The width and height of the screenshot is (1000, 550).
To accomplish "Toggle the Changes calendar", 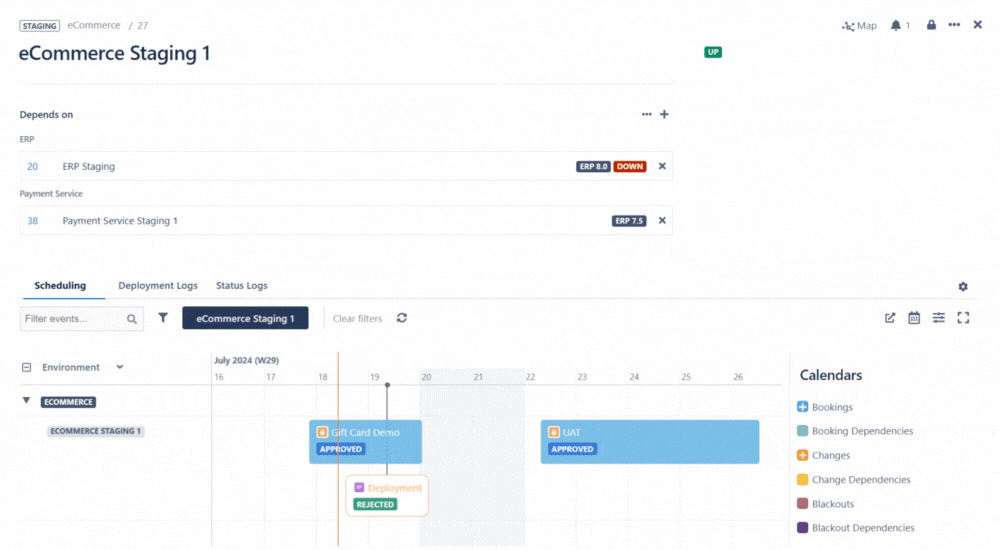I will 802,455.
